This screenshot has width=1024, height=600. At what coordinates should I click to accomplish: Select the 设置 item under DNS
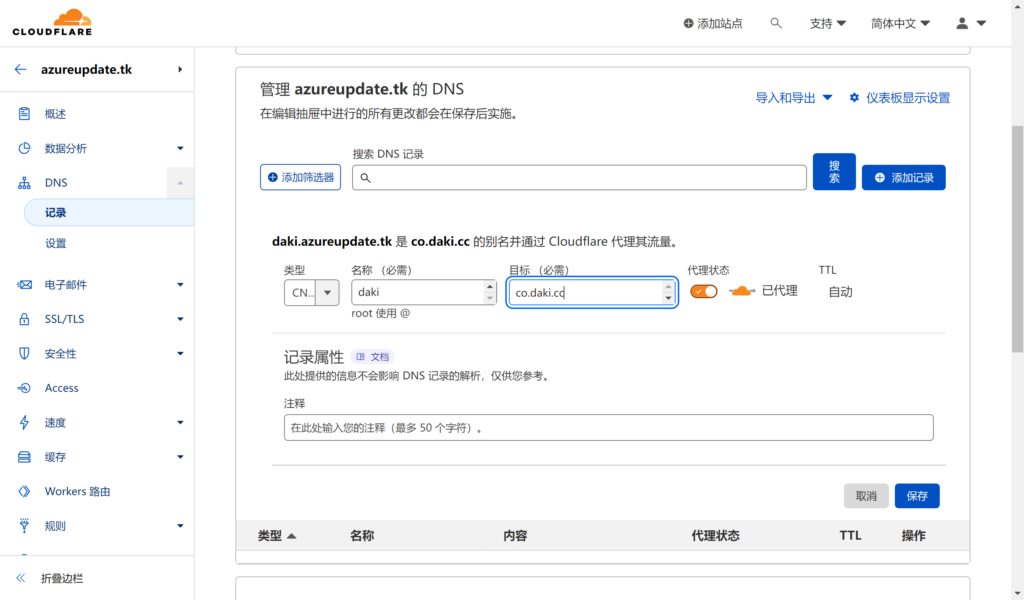56,243
